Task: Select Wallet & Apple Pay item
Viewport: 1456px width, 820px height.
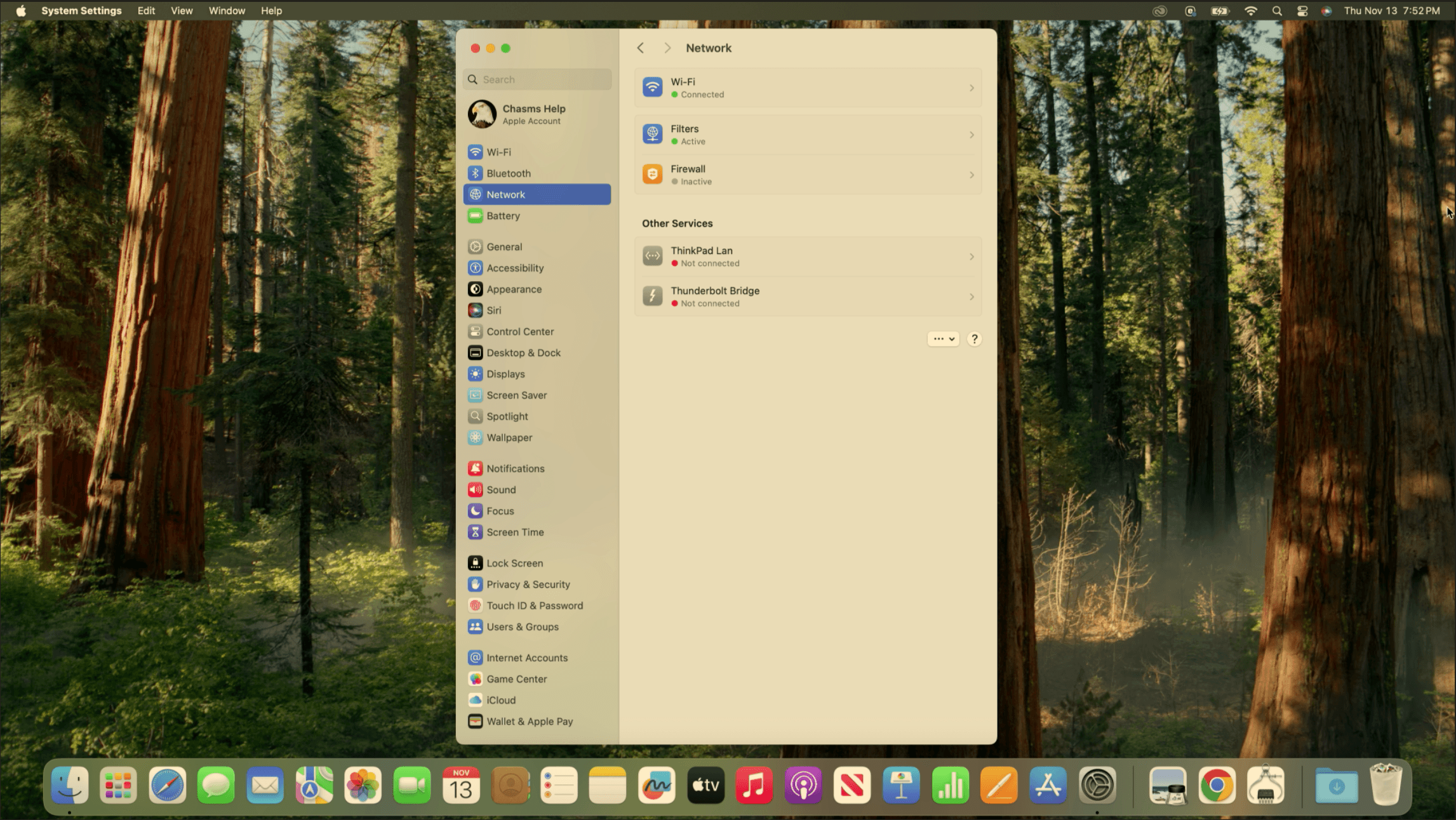Action: pos(529,722)
